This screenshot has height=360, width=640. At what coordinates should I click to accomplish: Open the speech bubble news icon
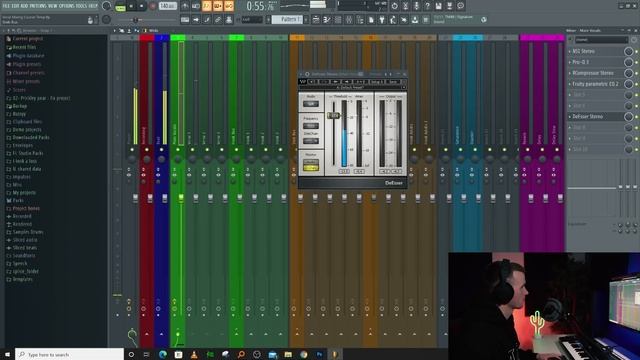(460, 6)
